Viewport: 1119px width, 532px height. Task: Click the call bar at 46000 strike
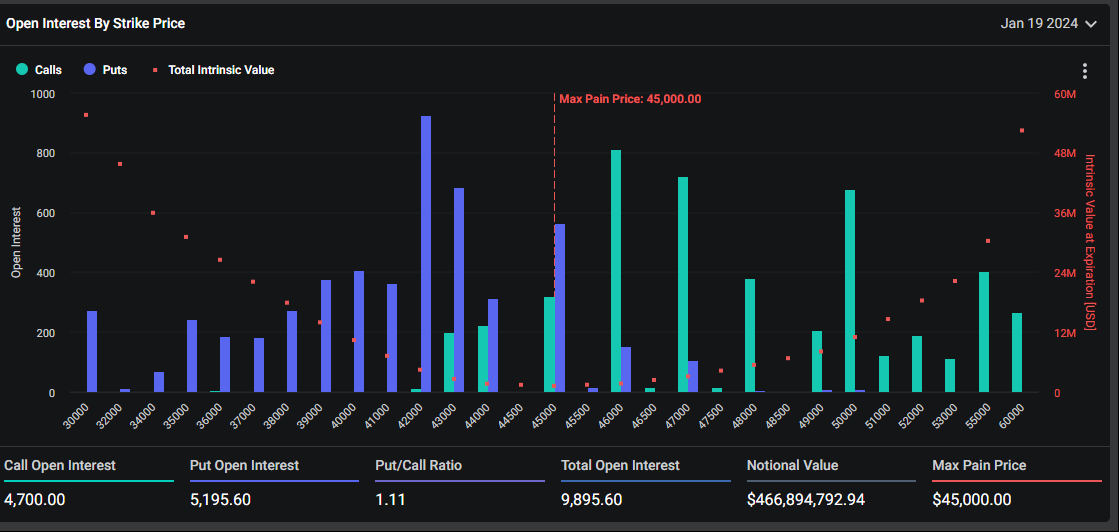pyautogui.click(x=616, y=271)
